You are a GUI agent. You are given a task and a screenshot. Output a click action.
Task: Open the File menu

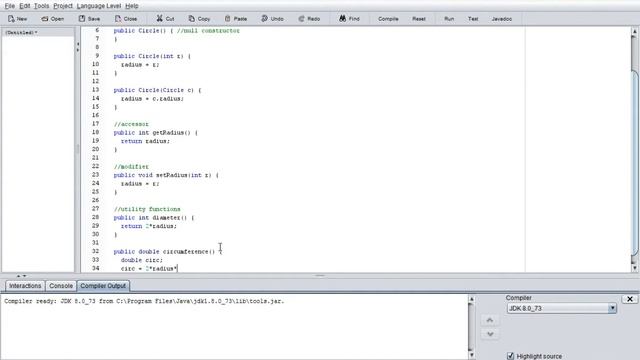(x=10, y=6)
